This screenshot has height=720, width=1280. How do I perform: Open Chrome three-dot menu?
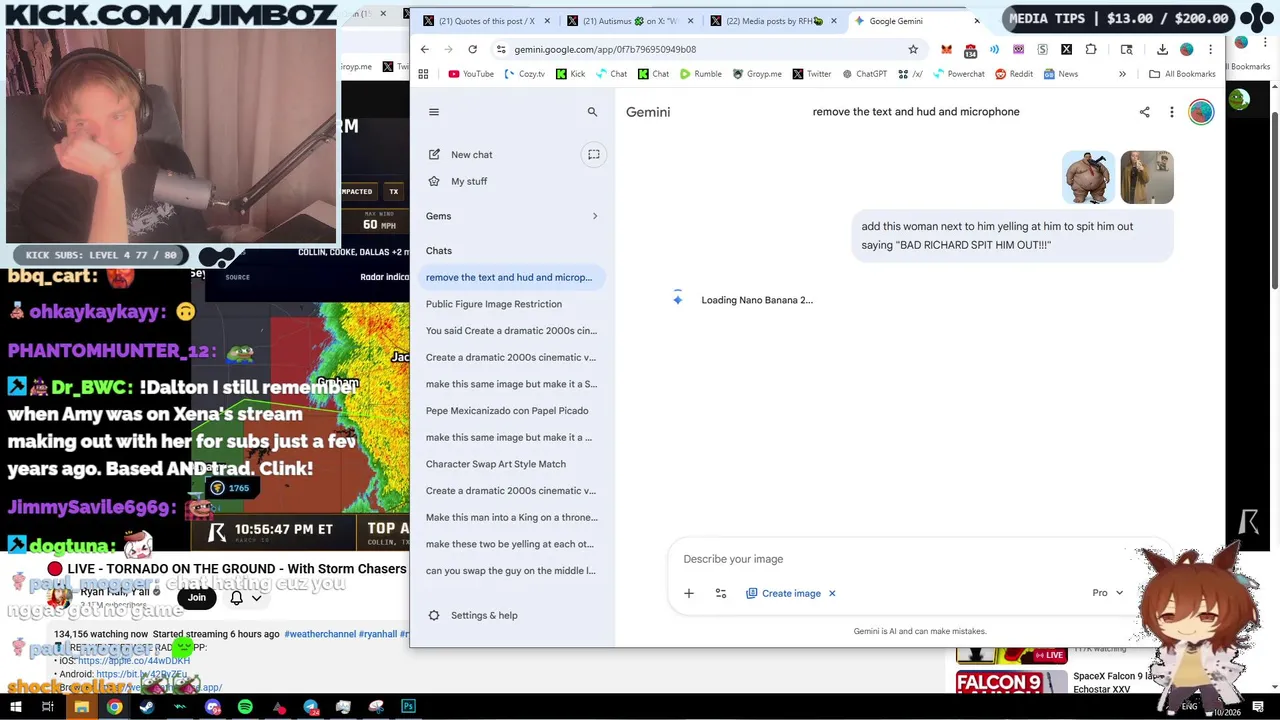coord(1210,49)
